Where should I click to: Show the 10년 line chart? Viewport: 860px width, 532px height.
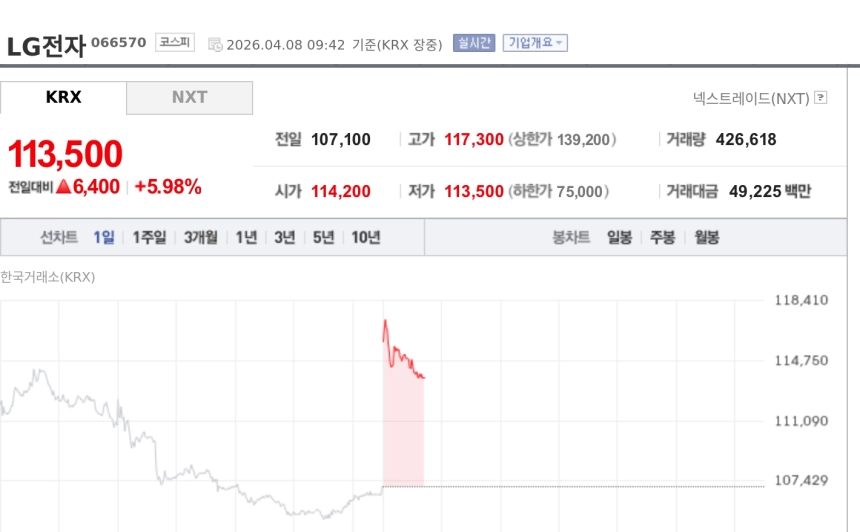pos(365,238)
